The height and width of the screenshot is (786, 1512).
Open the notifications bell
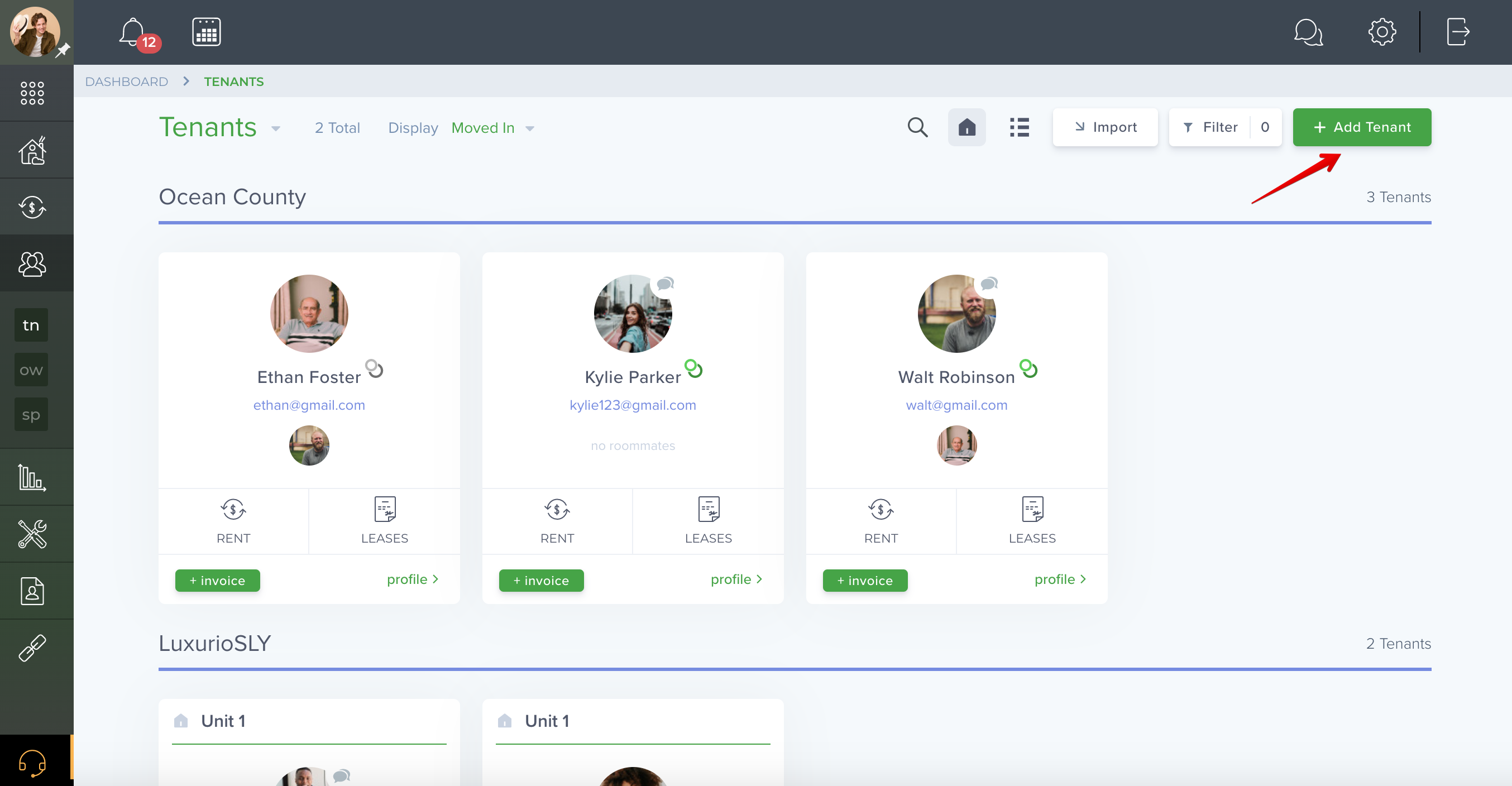click(x=133, y=32)
